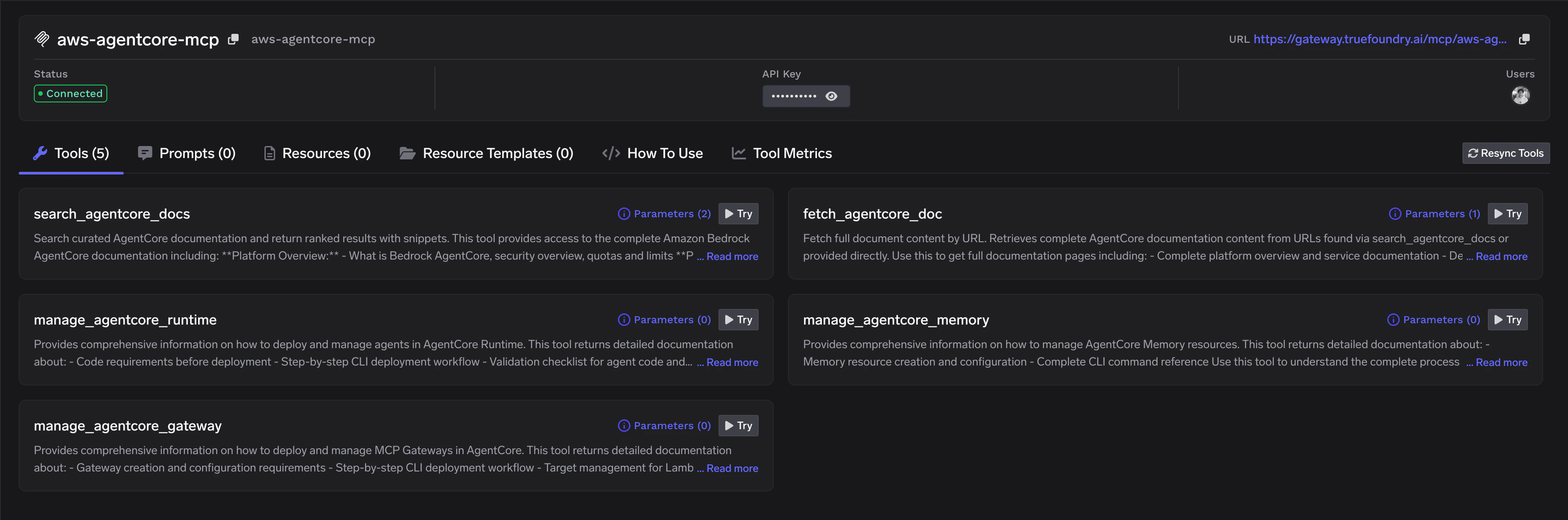Copy the aws-agentcore-mcp server name
The width and height of the screenshot is (1568, 520).
coord(233,39)
